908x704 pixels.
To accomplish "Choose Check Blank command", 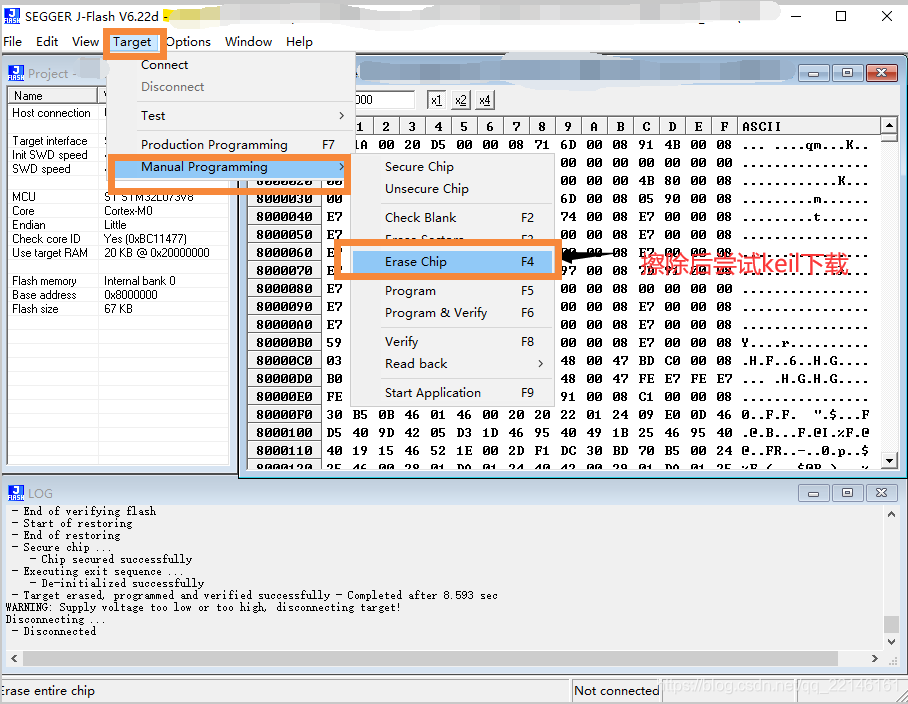I will [x=452, y=218].
